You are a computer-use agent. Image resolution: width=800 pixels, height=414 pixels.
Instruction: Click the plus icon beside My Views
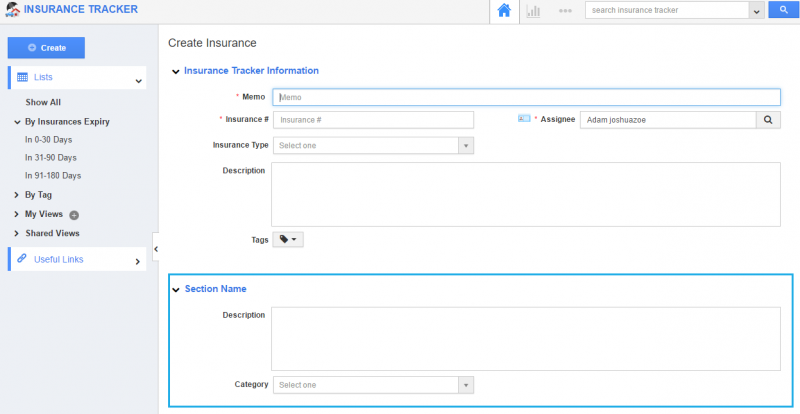point(74,215)
